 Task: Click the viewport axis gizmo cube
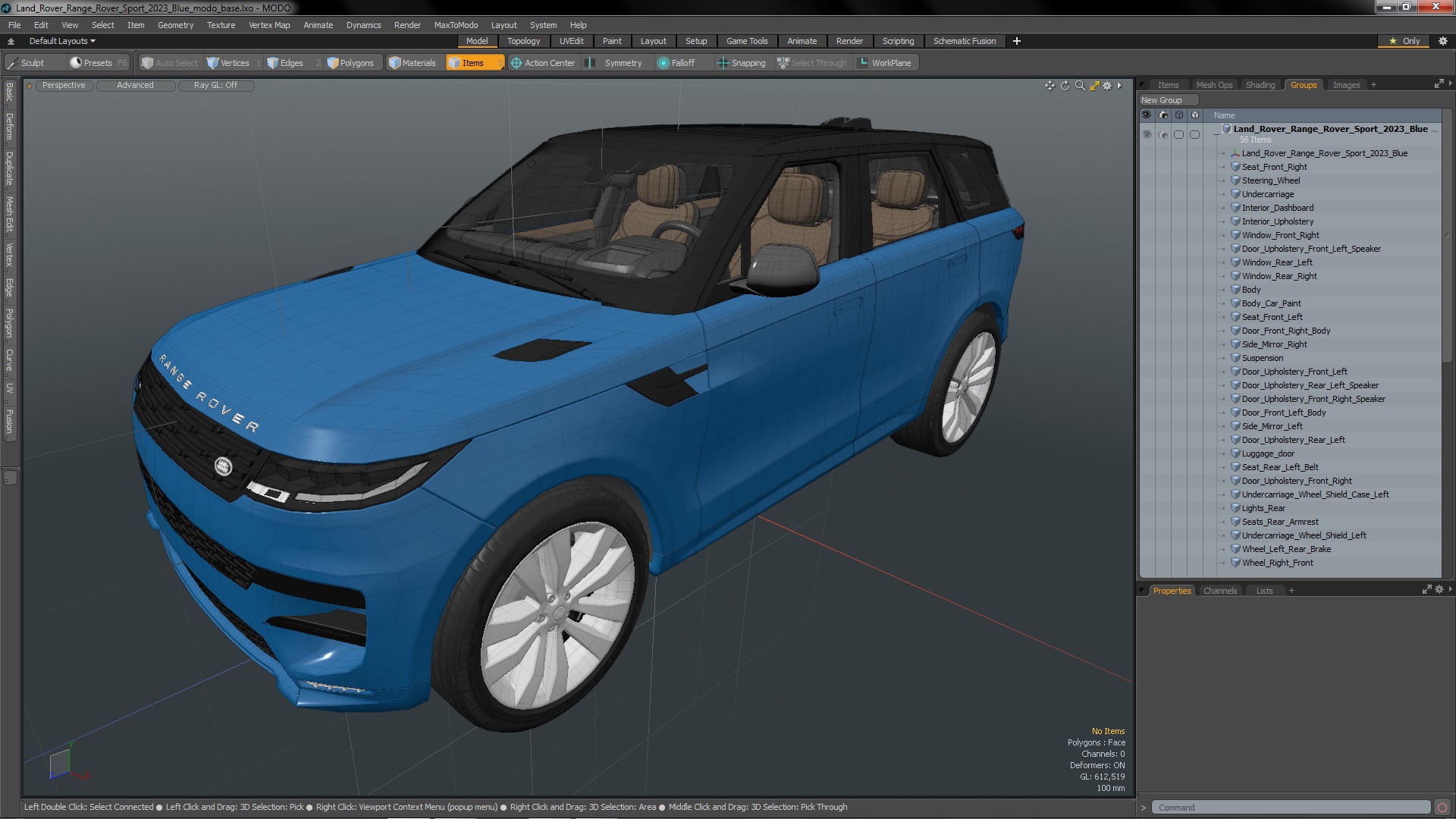61,764
